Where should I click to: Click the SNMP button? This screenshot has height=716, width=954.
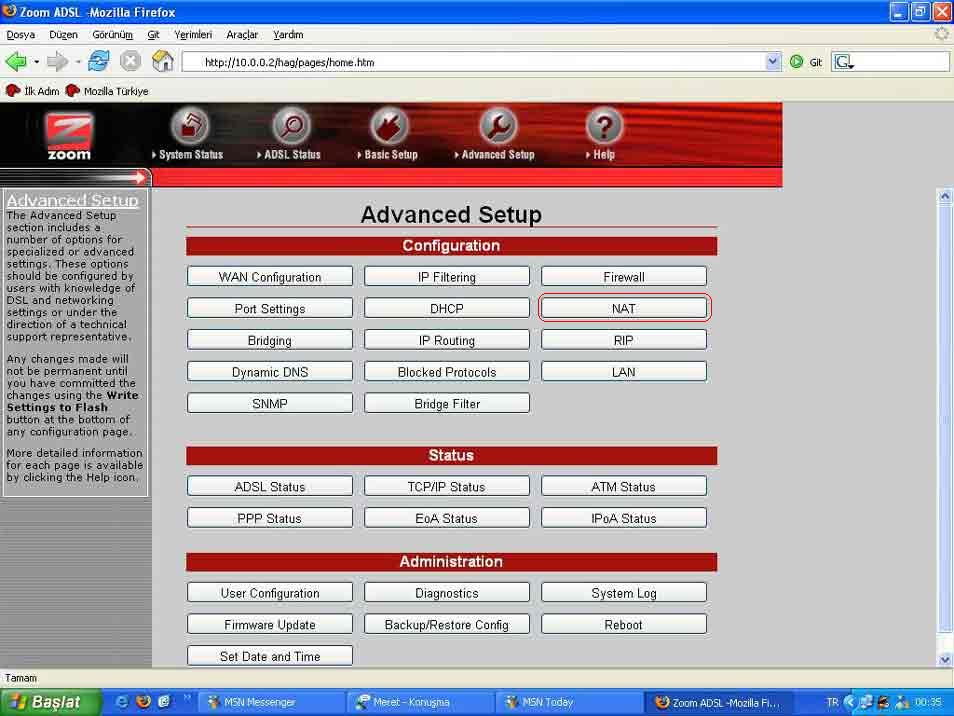pos(270,403)
